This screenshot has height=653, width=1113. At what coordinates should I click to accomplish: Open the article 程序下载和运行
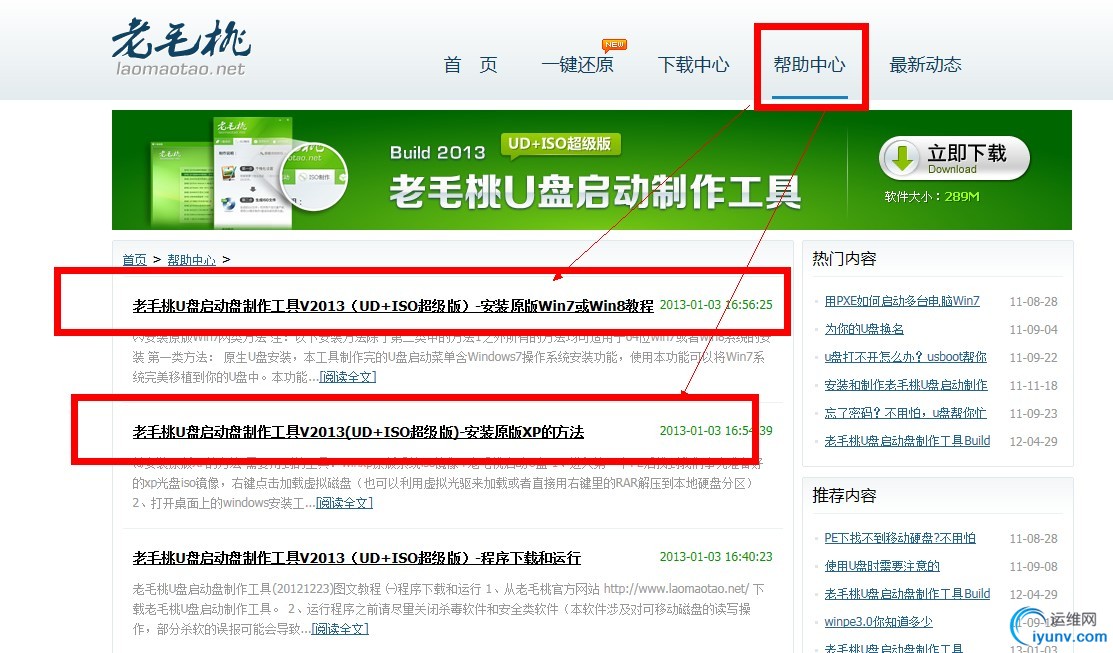[356, 558]
